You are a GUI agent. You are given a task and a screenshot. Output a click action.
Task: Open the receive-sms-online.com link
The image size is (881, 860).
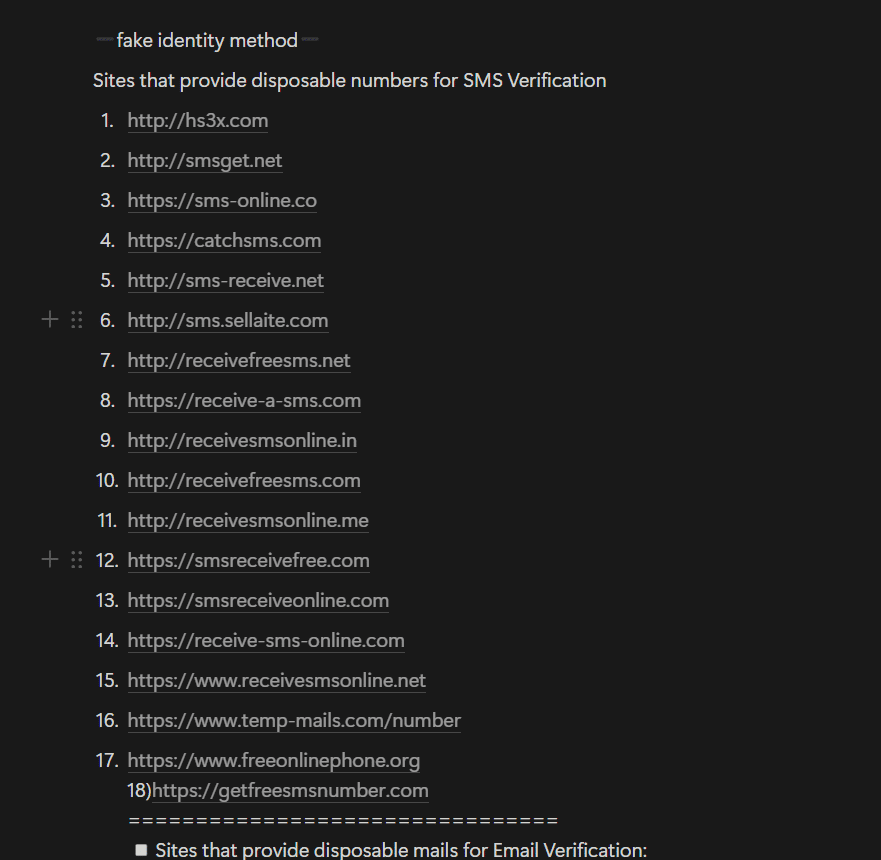266,641
